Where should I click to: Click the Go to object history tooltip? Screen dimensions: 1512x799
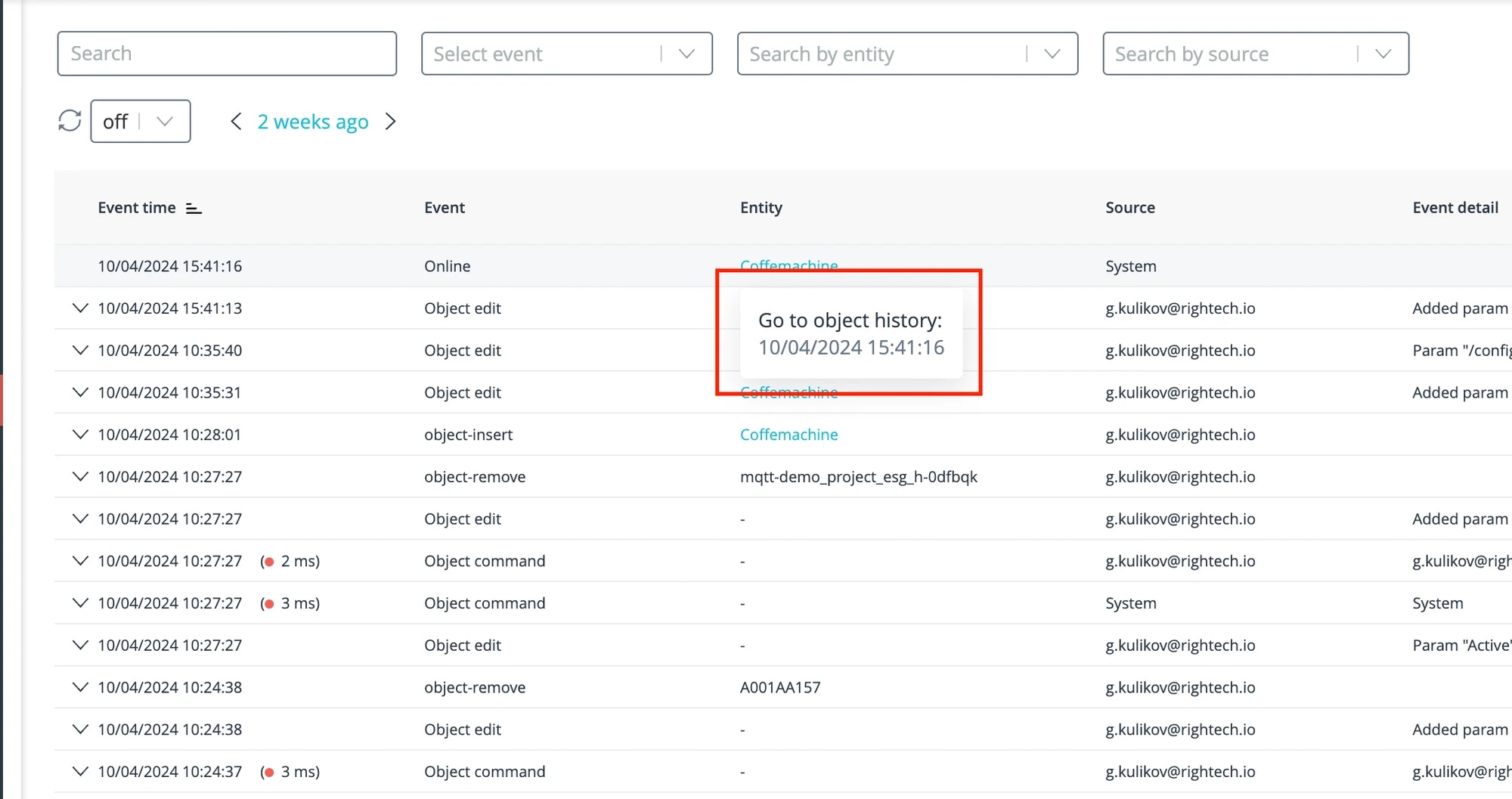851,333
